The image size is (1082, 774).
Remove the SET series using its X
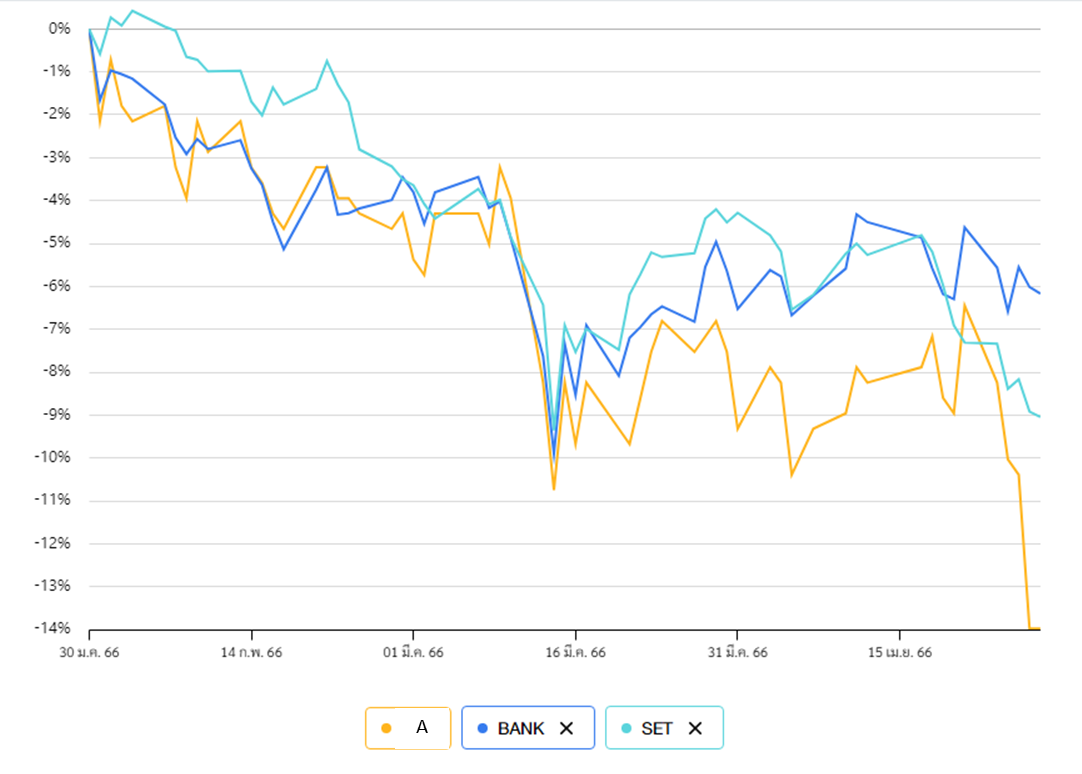click(695, 728)
